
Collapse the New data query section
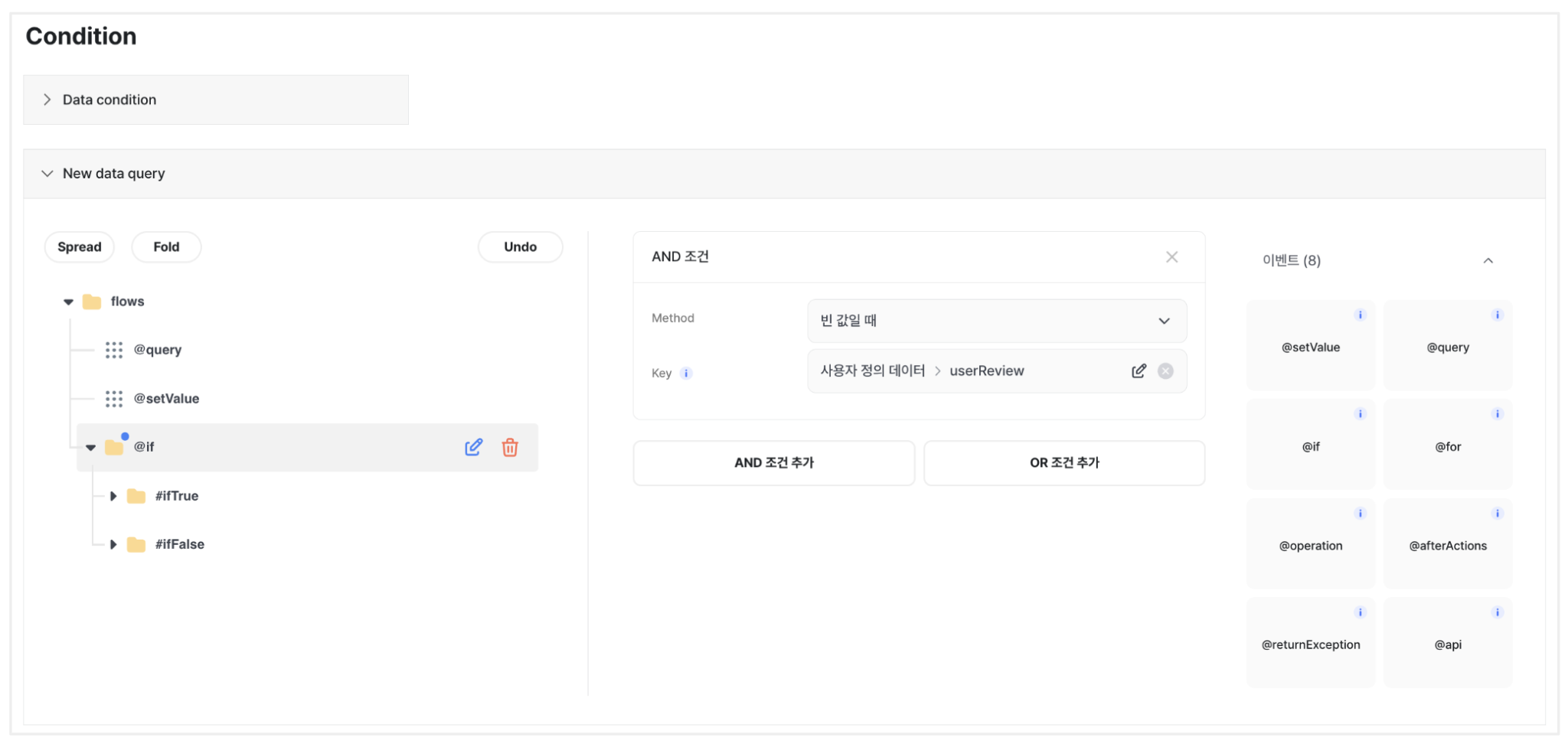pos(784,174)
